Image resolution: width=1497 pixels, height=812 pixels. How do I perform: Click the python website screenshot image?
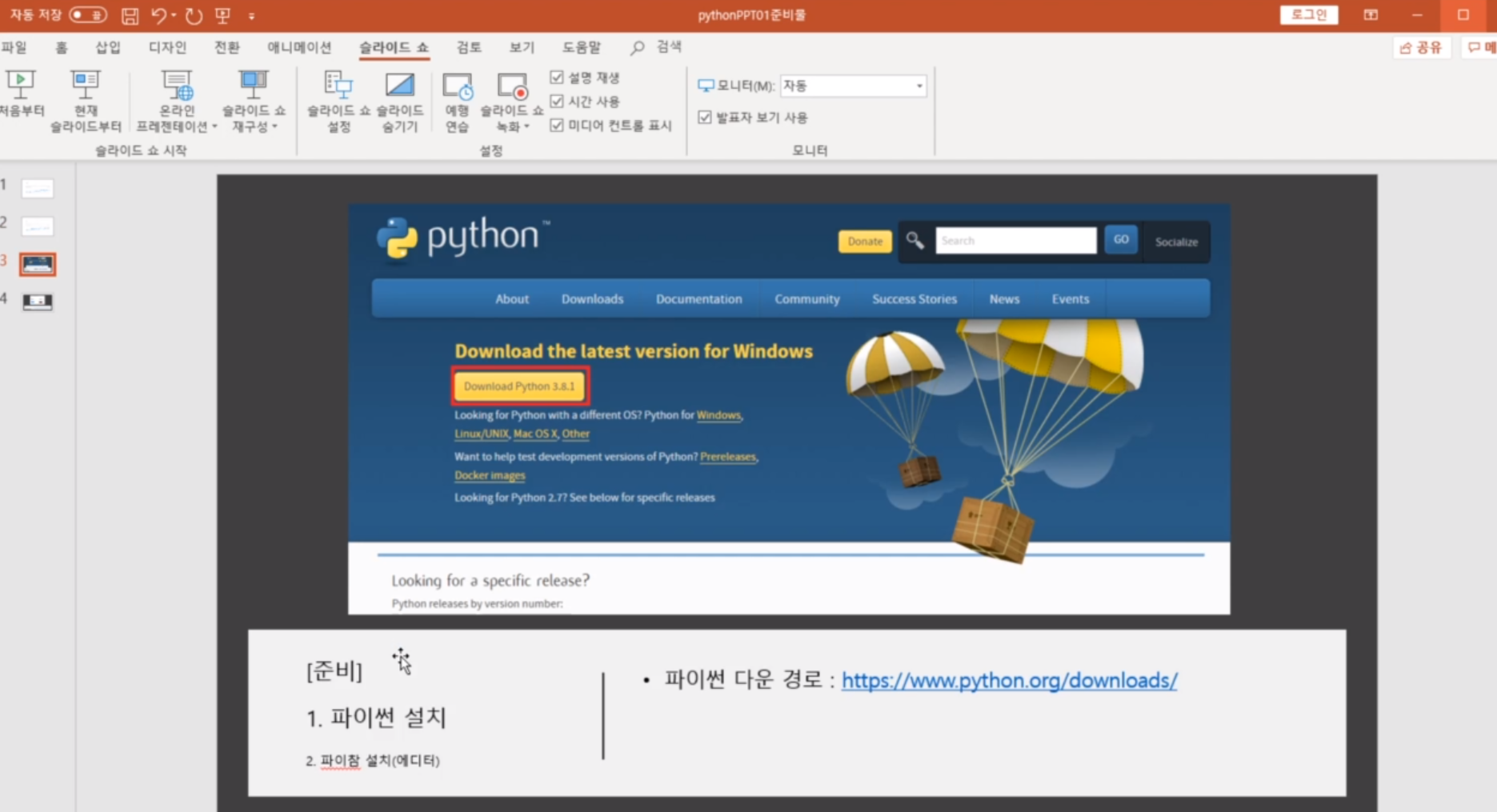tap(789, 410)
